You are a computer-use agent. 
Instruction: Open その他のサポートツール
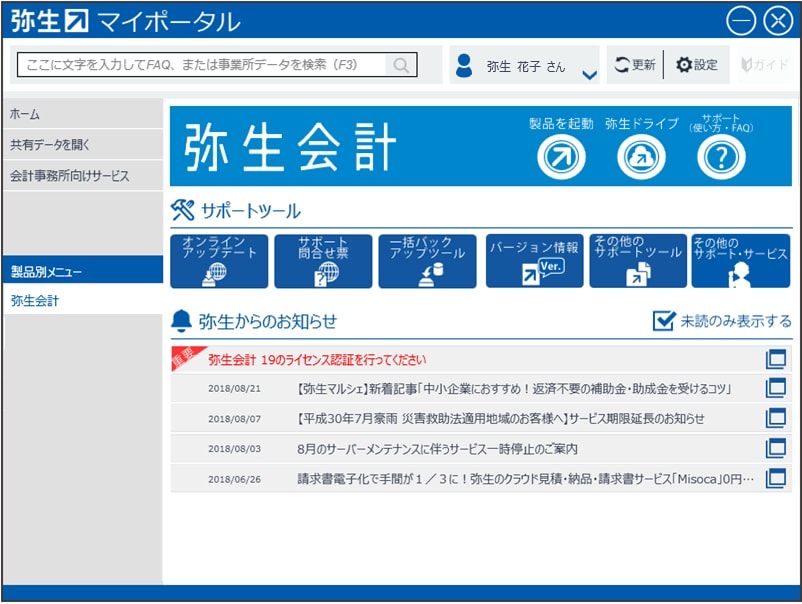637,261
